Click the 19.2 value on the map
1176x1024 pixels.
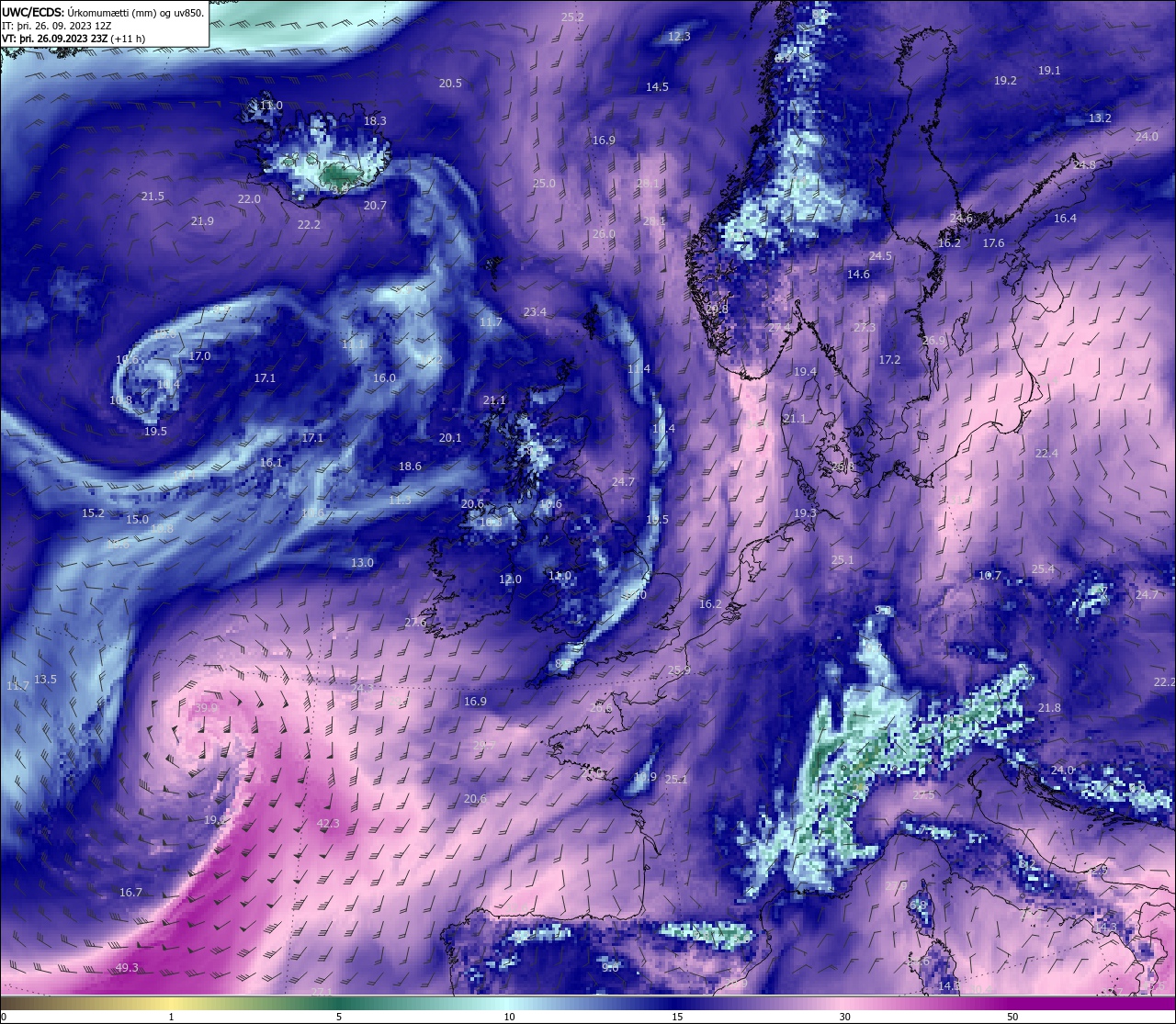[x=1006, y=81]
